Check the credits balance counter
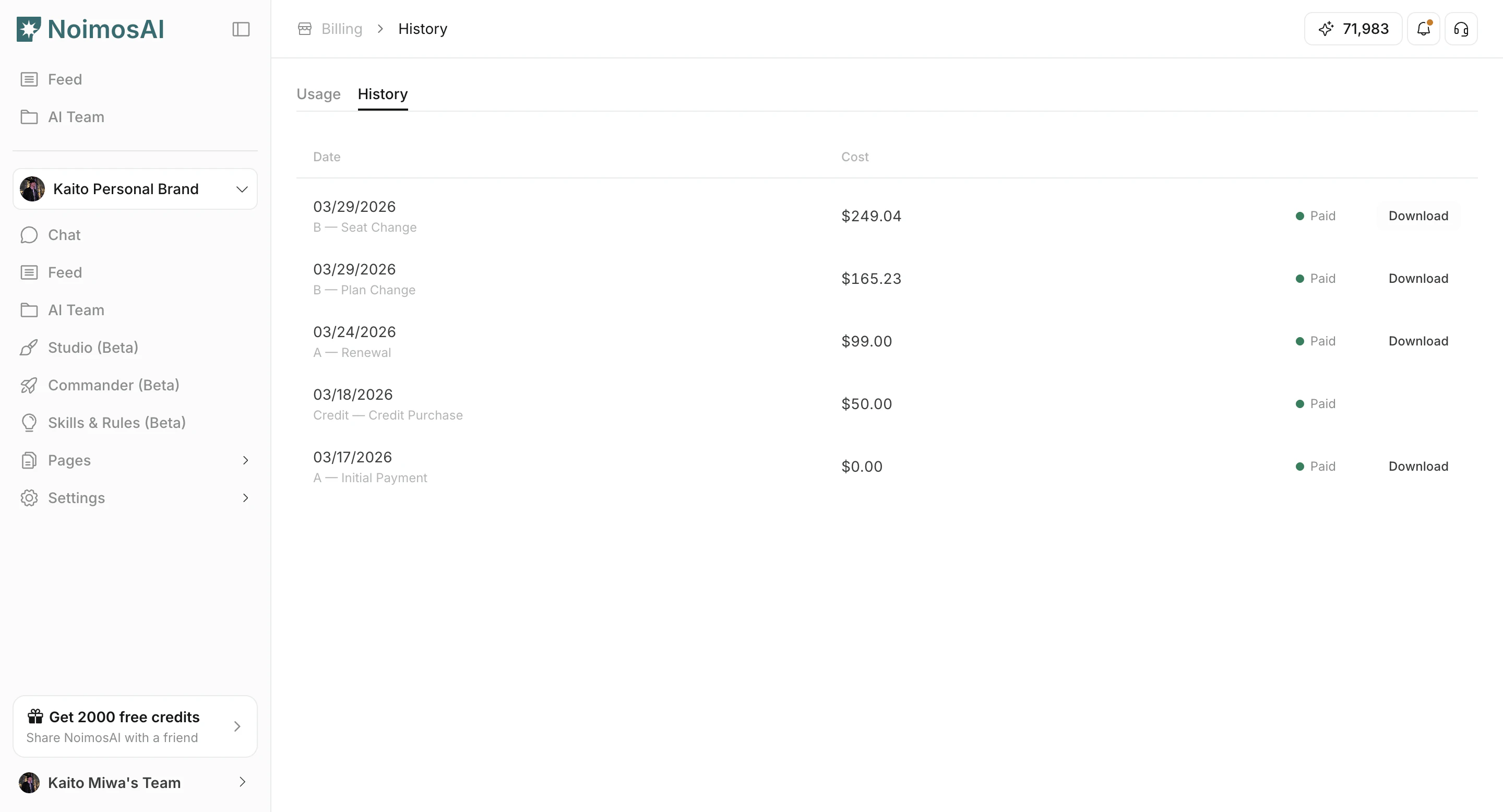 click(x=1353, y=29)
